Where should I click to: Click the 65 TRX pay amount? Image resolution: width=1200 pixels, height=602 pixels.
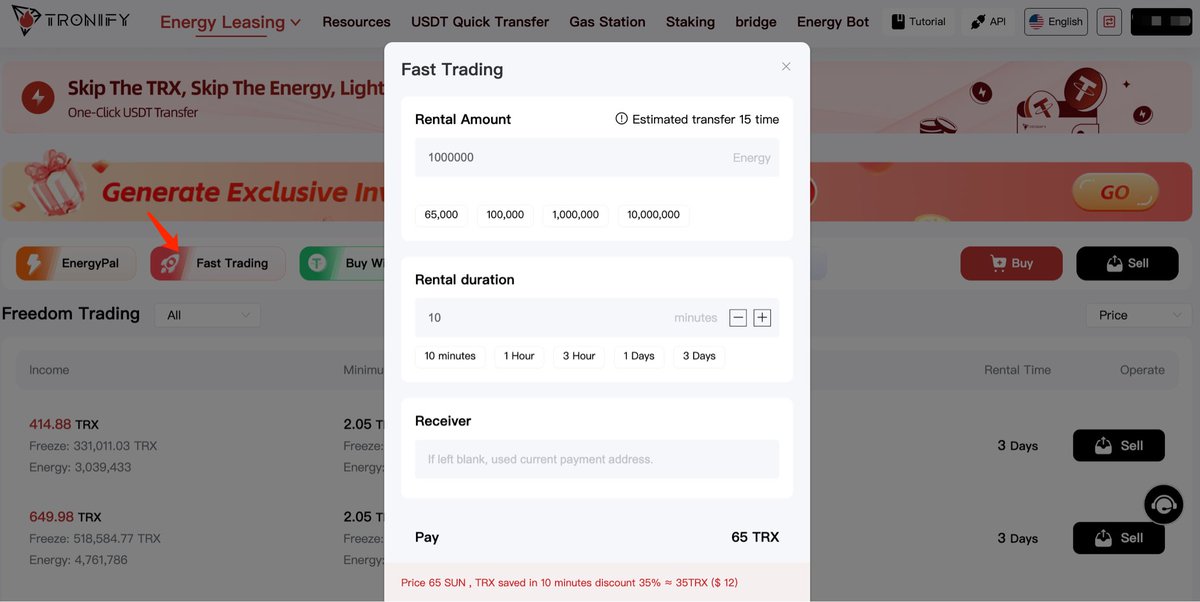pos(755,537)
